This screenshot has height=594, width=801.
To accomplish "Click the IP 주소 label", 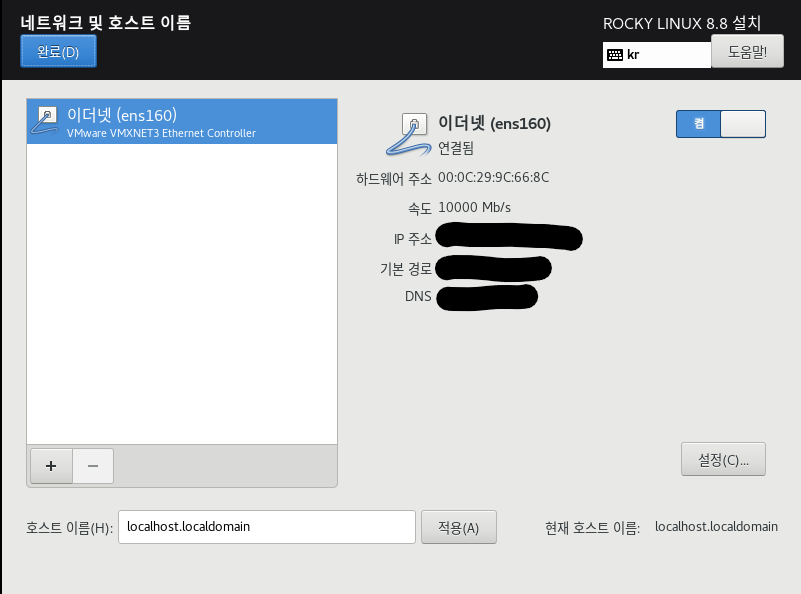I will 413,239.
